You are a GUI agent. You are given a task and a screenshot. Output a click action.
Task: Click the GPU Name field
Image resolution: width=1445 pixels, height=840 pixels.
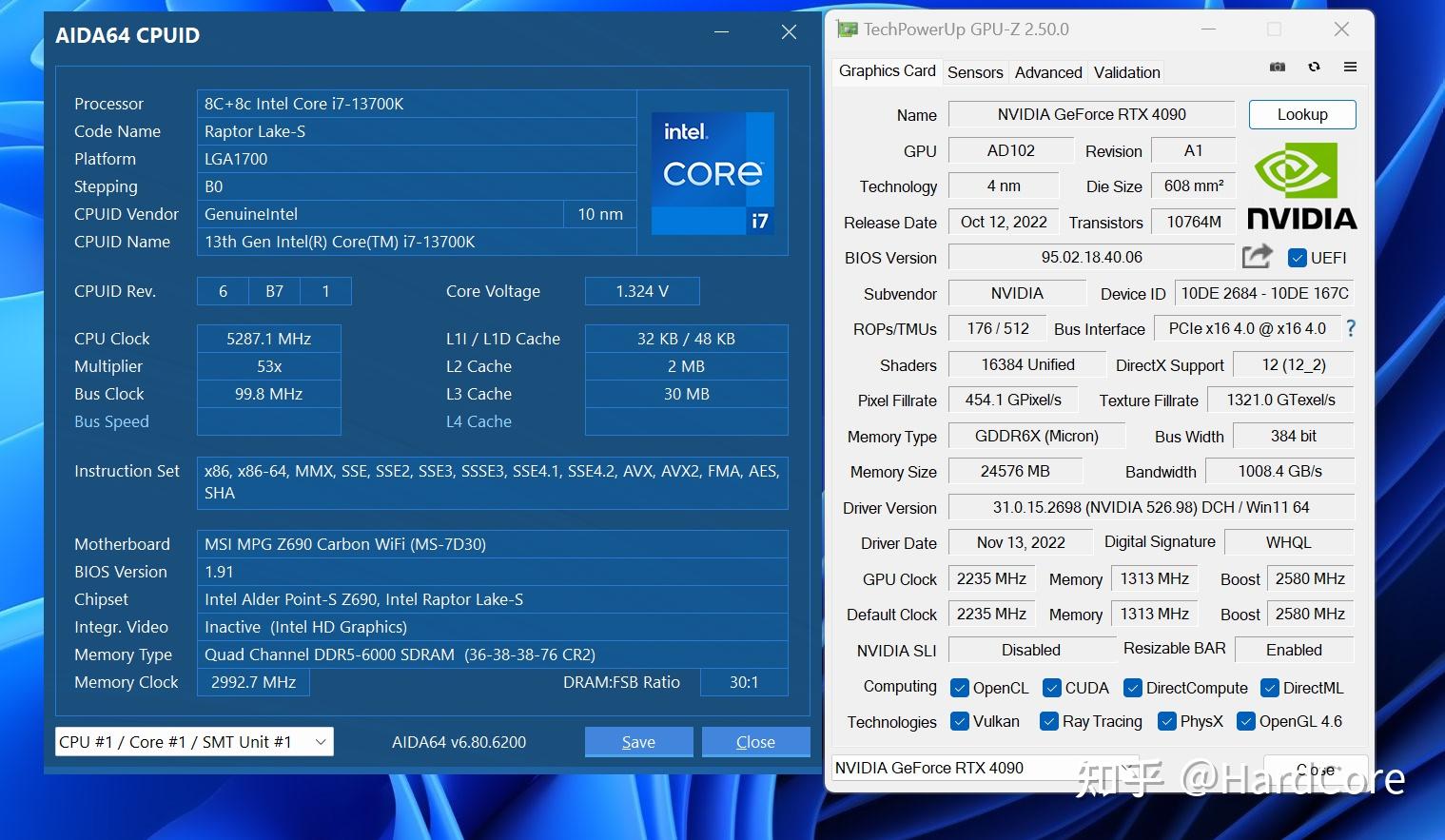click(1091, 114)
